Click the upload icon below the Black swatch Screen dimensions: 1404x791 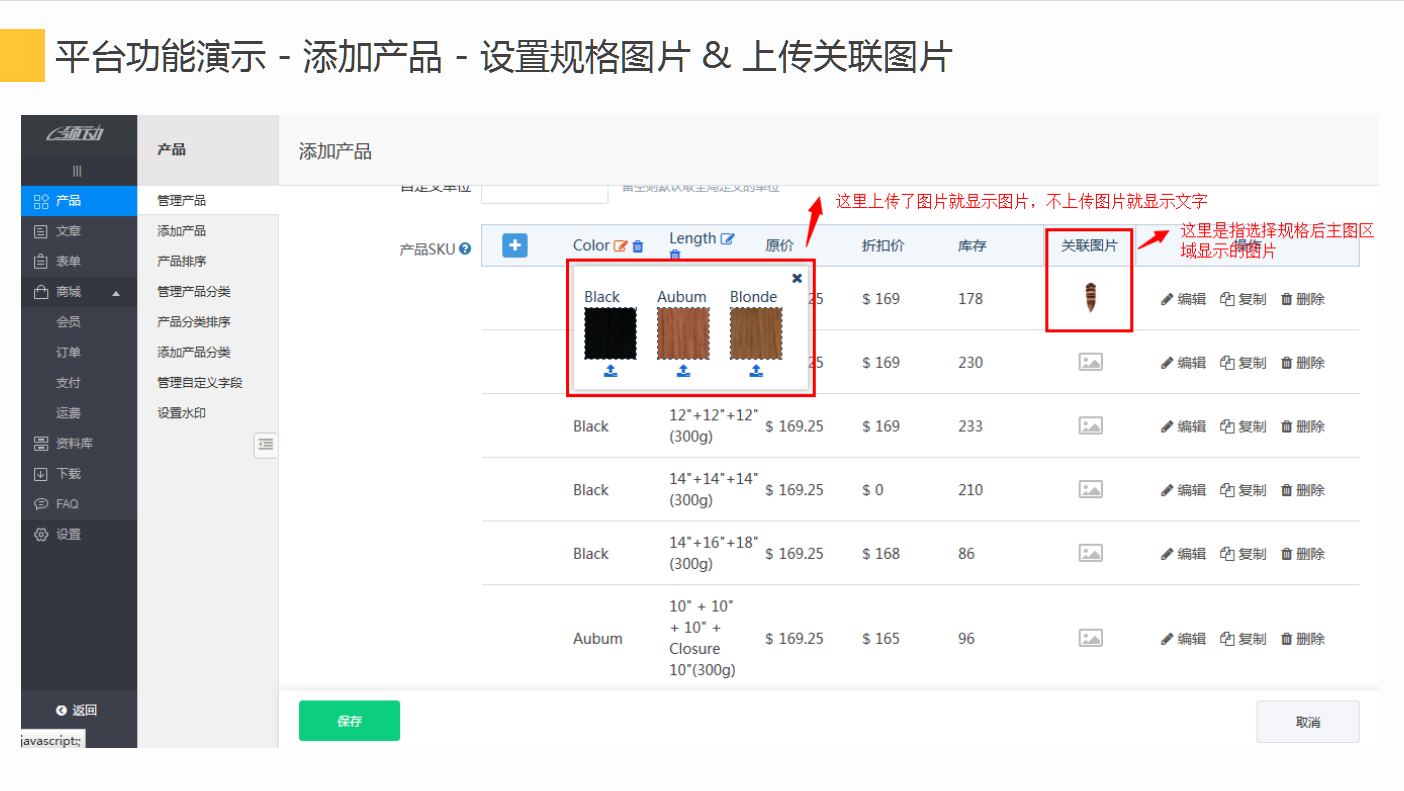click(x=610, y=370)
